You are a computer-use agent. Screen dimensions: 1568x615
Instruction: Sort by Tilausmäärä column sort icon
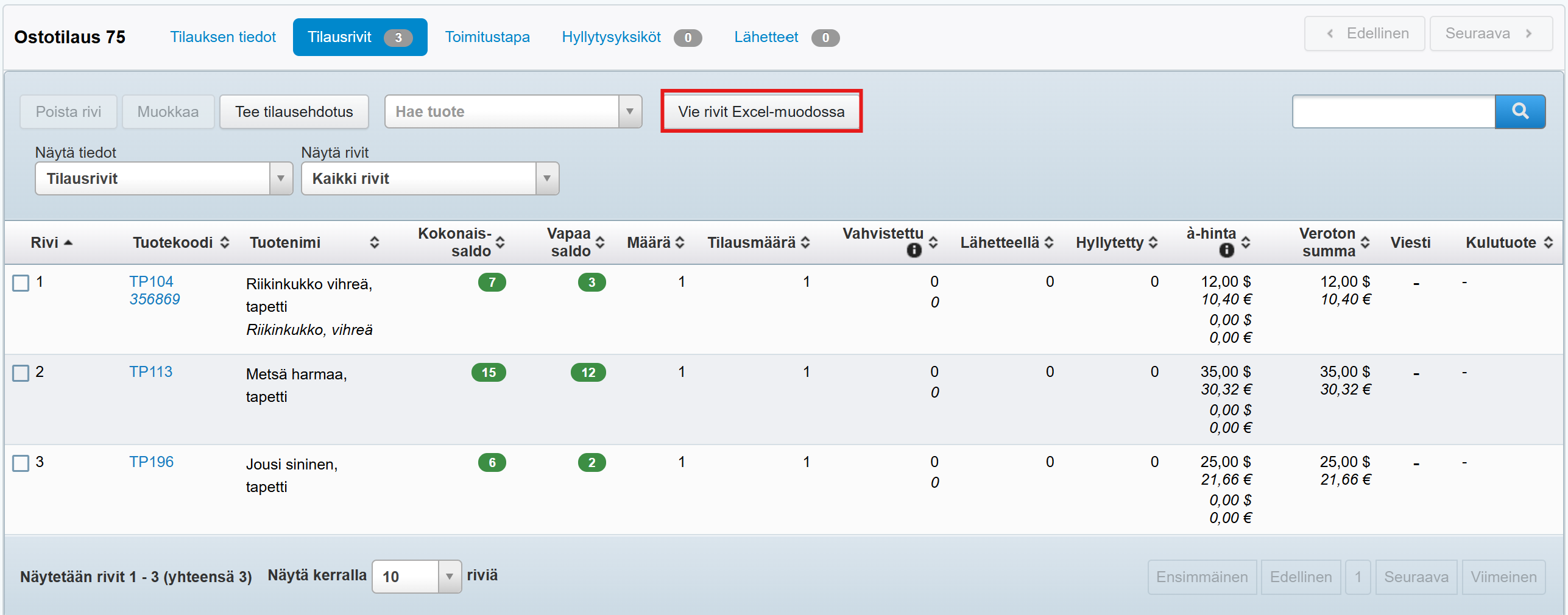pos(805,242)
